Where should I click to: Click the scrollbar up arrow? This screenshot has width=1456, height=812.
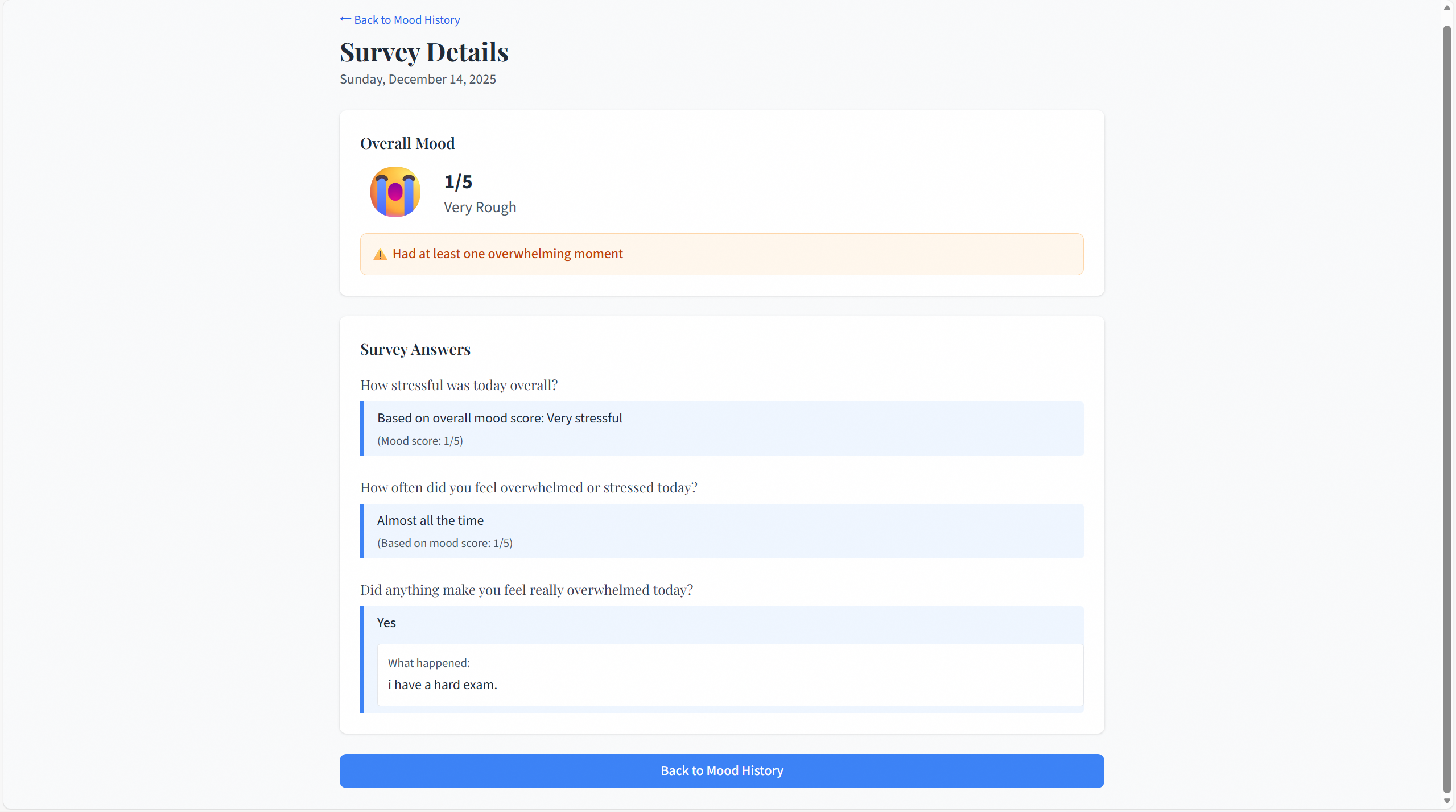pyautogui.click(x=1447, y=7)
